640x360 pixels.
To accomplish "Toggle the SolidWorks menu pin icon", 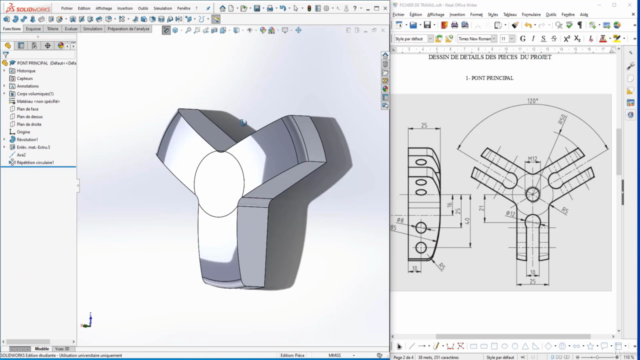I will click(x=208, y=8).
